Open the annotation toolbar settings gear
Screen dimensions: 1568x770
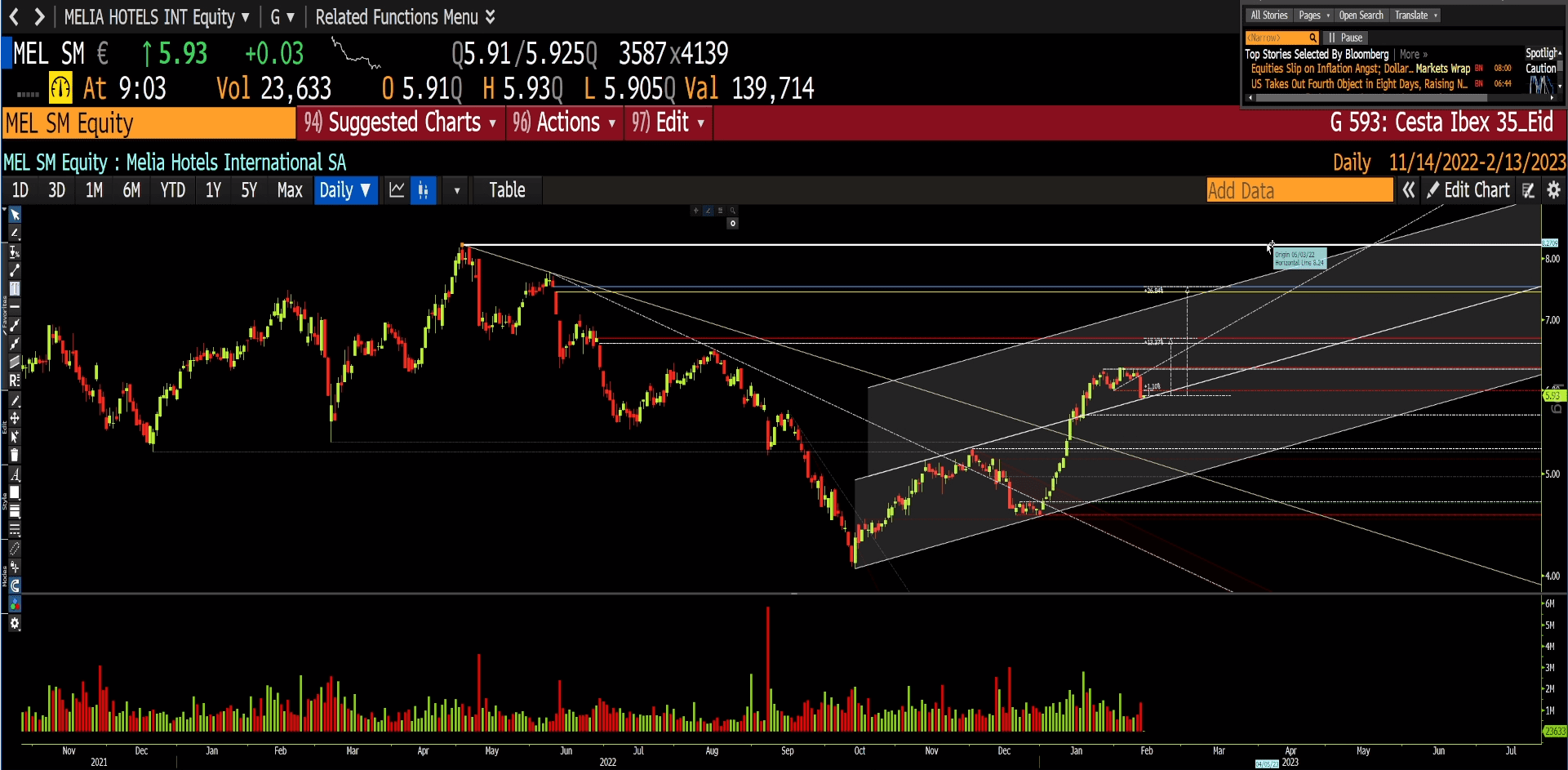click(15, 624)
